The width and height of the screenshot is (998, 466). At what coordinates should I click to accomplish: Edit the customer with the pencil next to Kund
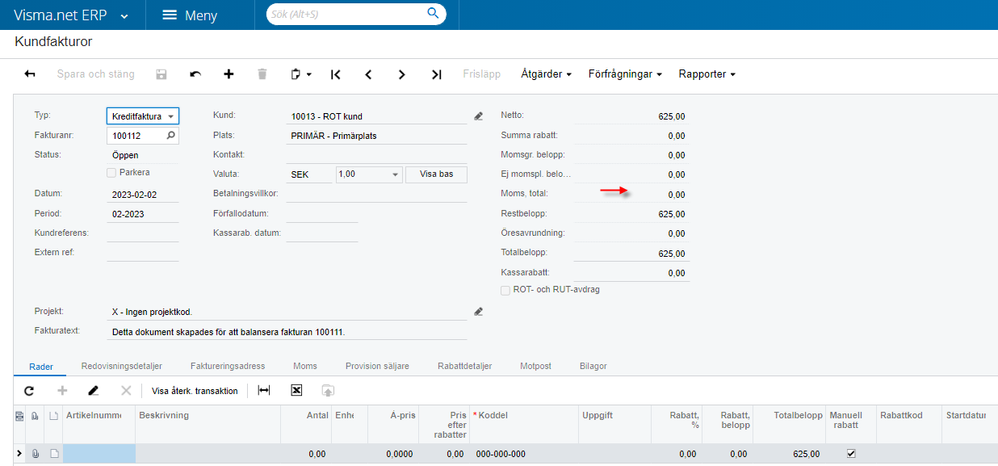(479, 116)
